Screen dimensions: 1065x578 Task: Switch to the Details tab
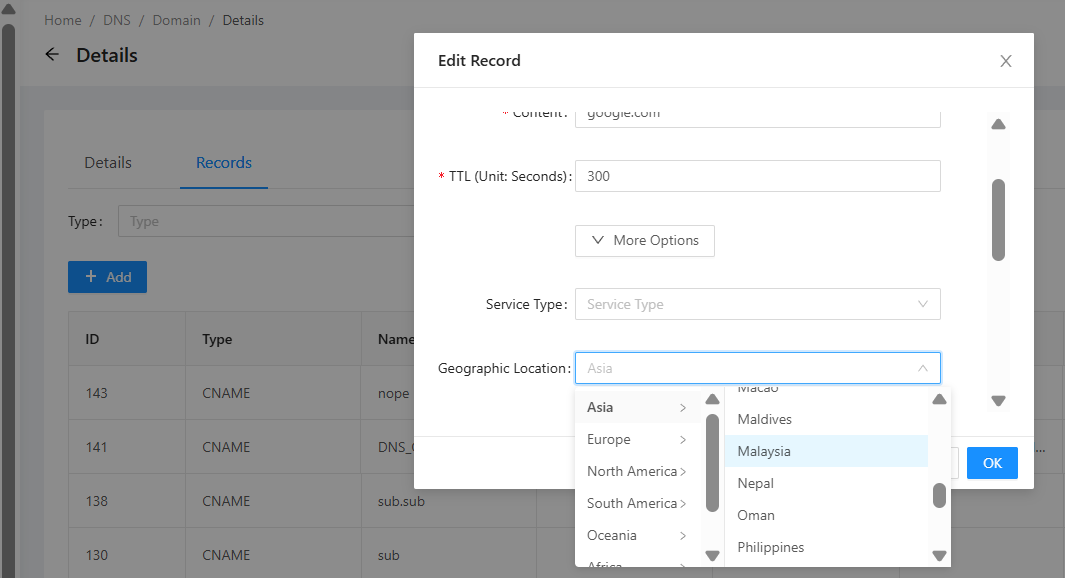coord(108,163)
